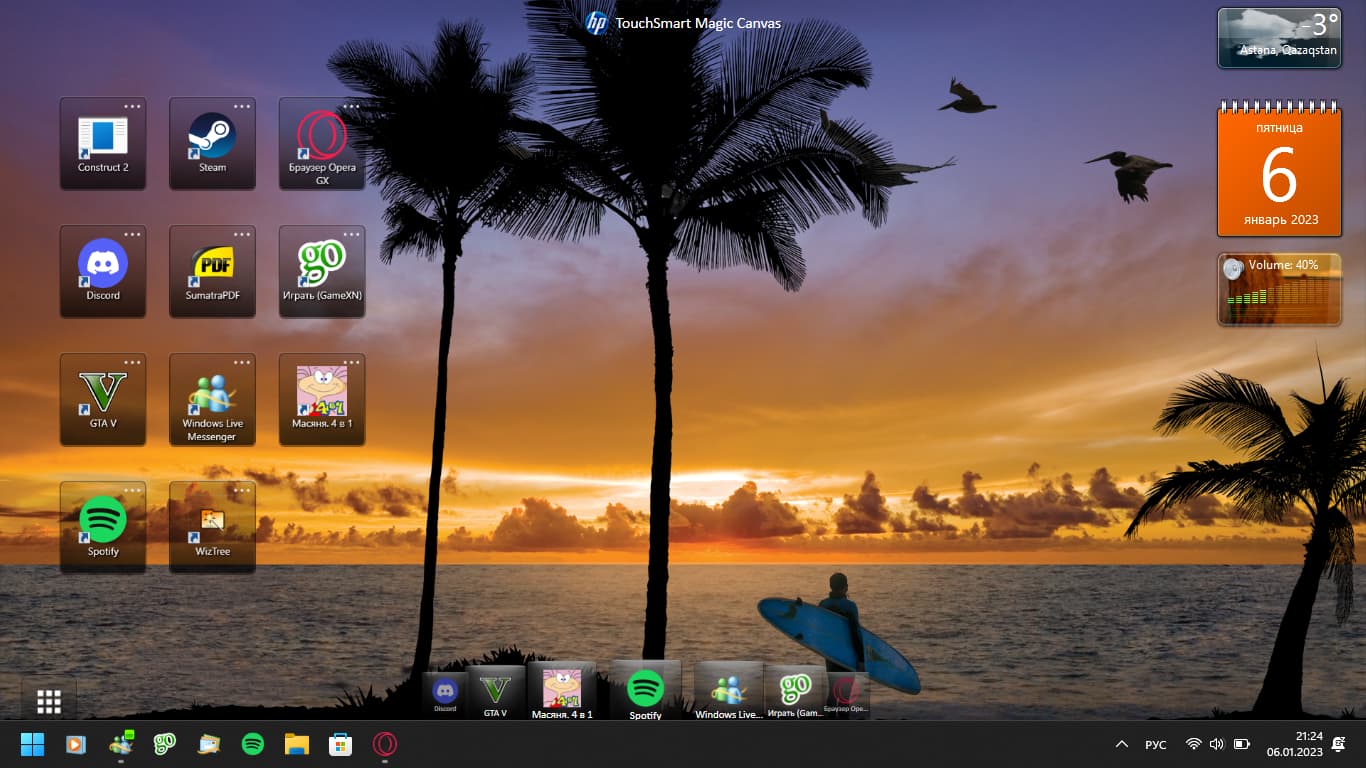The width and height of the screenshot is (1366, 768).
Task: Select Играть (Gam... in the carousel dock
Action: (x=795, y=694)
